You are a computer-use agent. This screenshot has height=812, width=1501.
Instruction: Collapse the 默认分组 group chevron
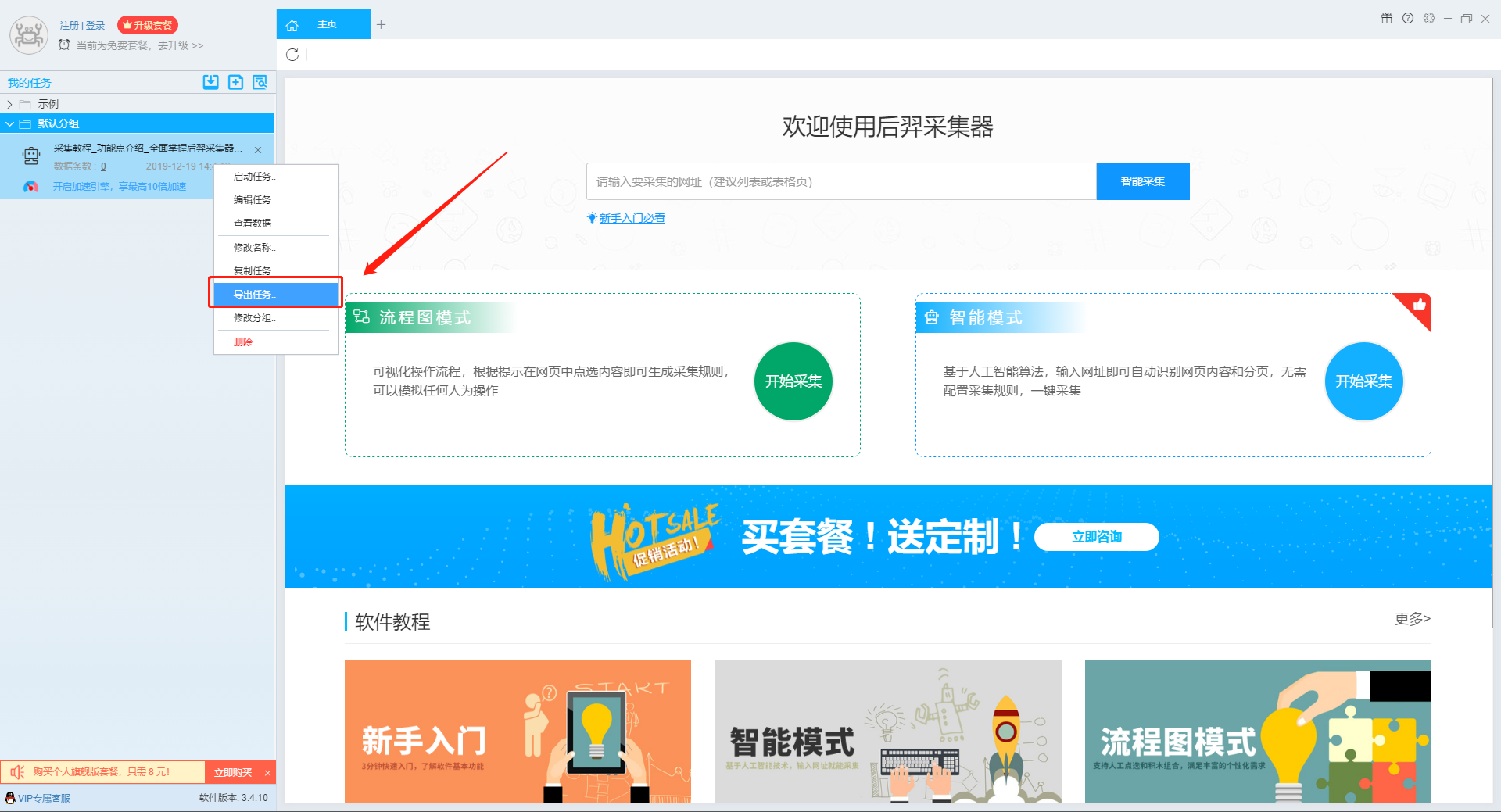(9, 123)
